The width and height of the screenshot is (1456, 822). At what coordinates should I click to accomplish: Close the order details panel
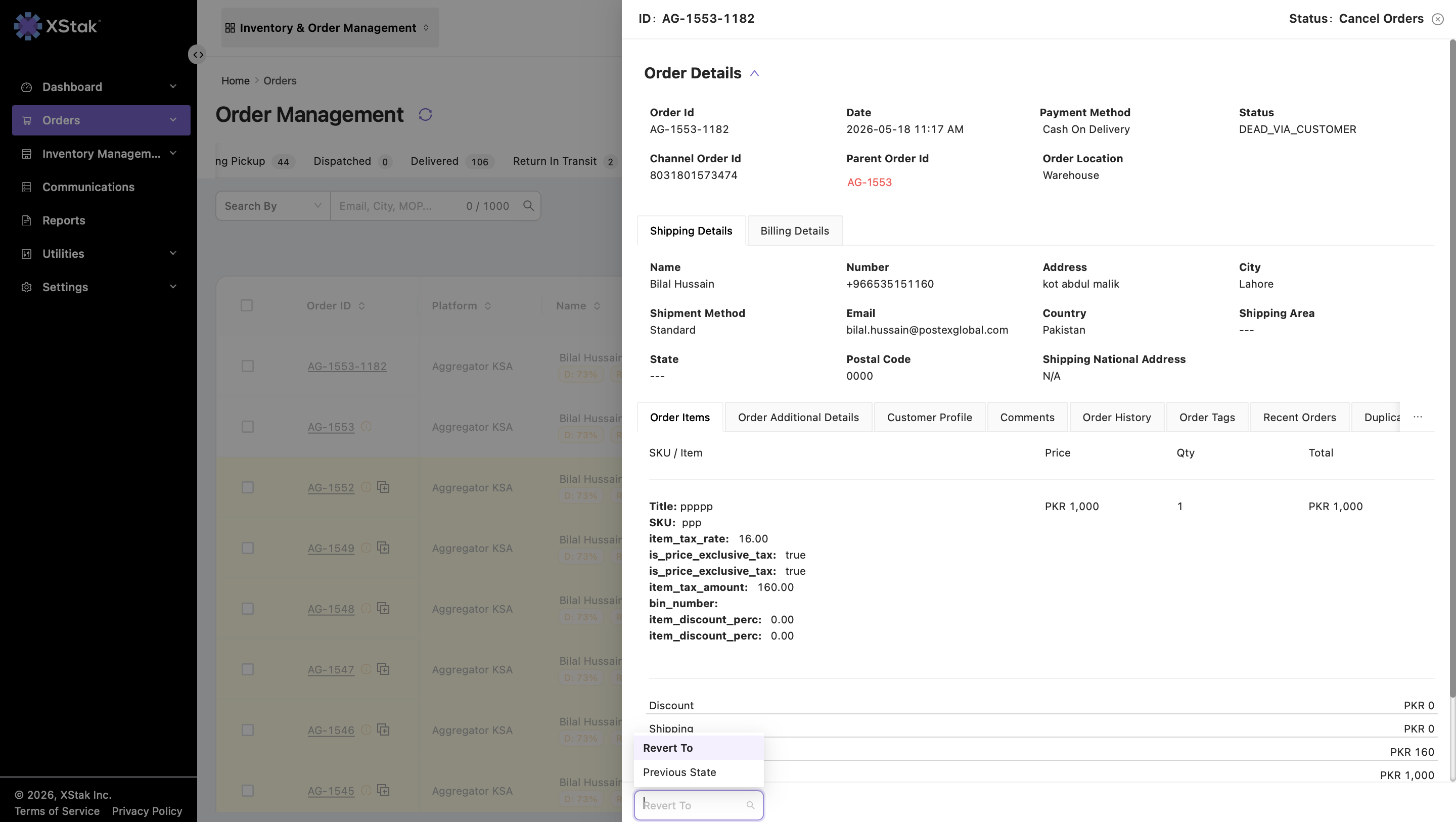(1438, 19)
